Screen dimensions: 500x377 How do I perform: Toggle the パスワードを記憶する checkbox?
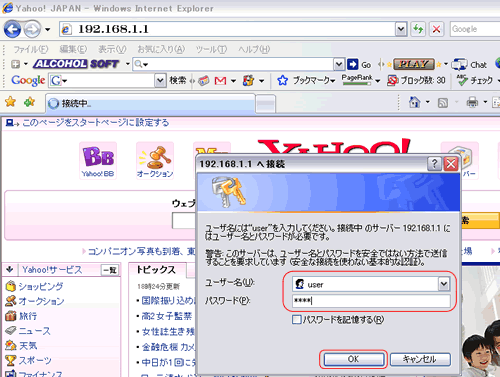(x=296, y=320)
